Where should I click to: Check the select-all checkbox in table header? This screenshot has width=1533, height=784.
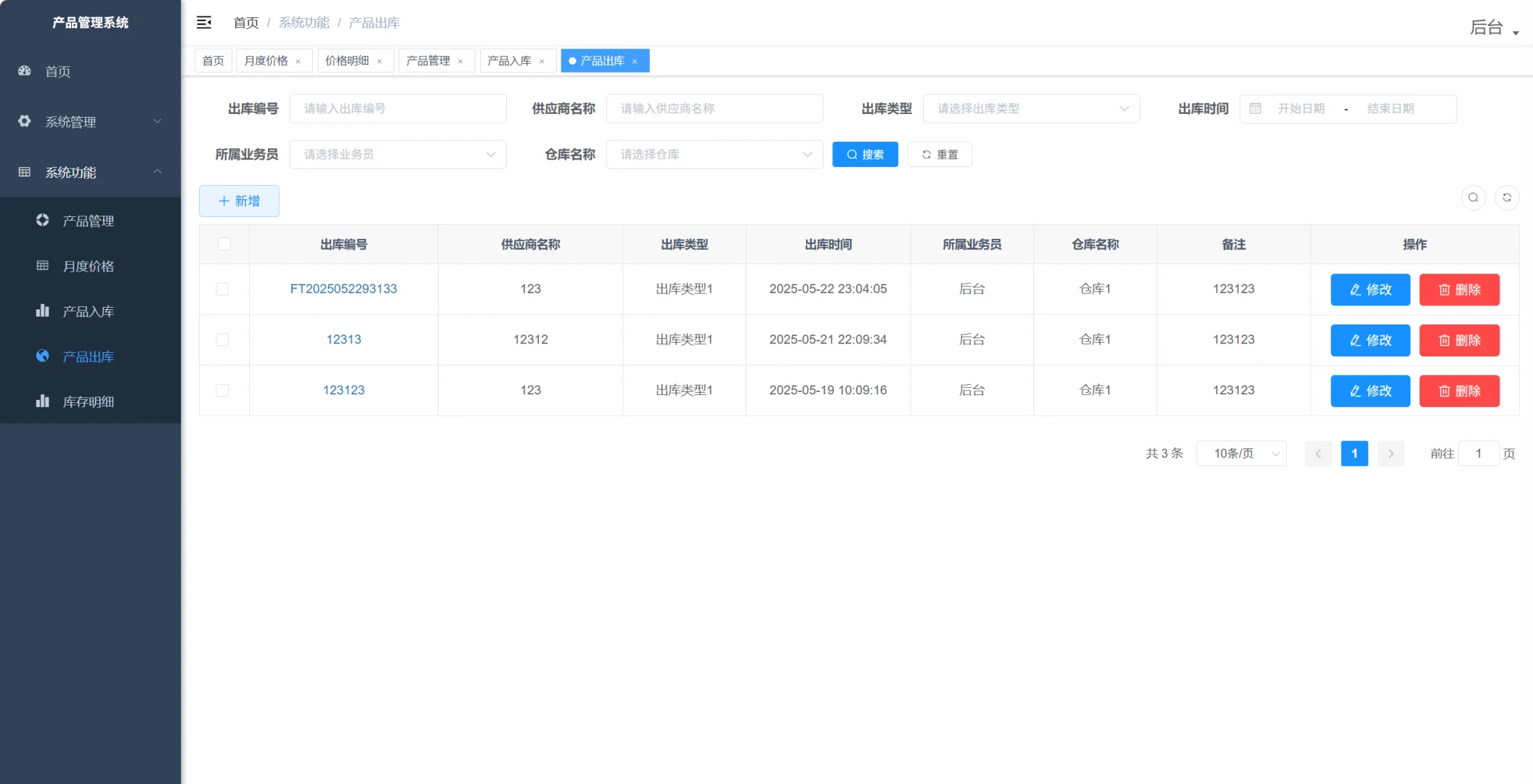224,245
